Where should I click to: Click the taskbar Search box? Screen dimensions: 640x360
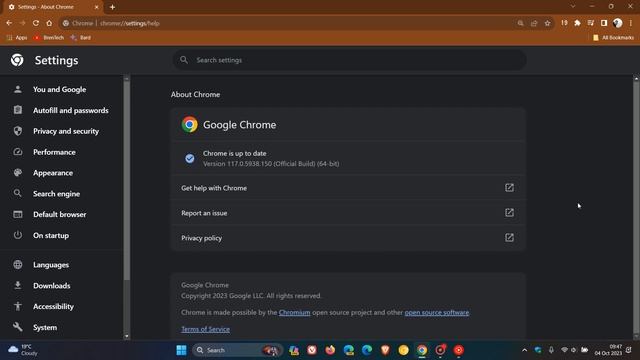(x=237, y=350)
